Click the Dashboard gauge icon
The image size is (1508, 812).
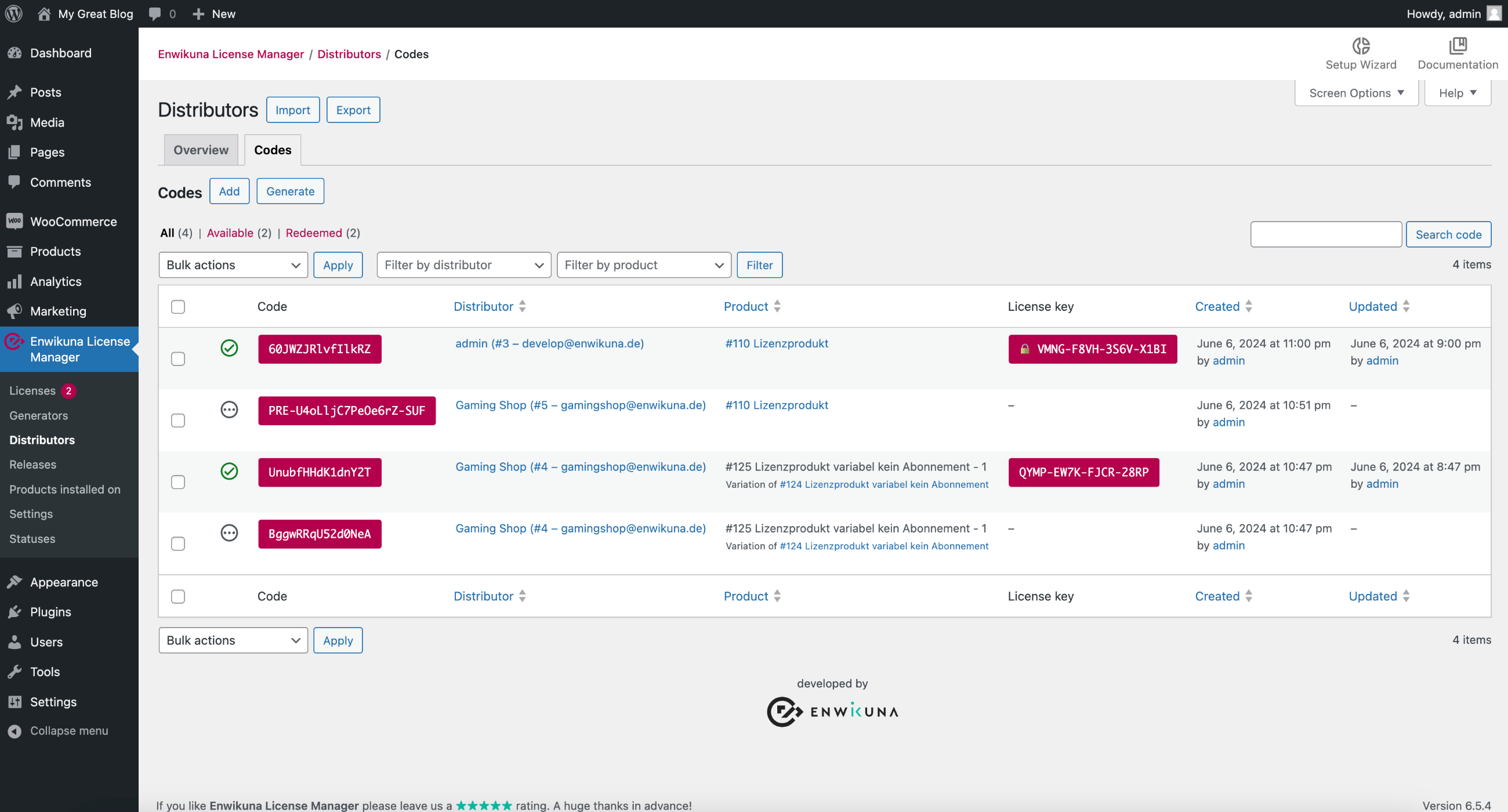[x=14, y=53]
